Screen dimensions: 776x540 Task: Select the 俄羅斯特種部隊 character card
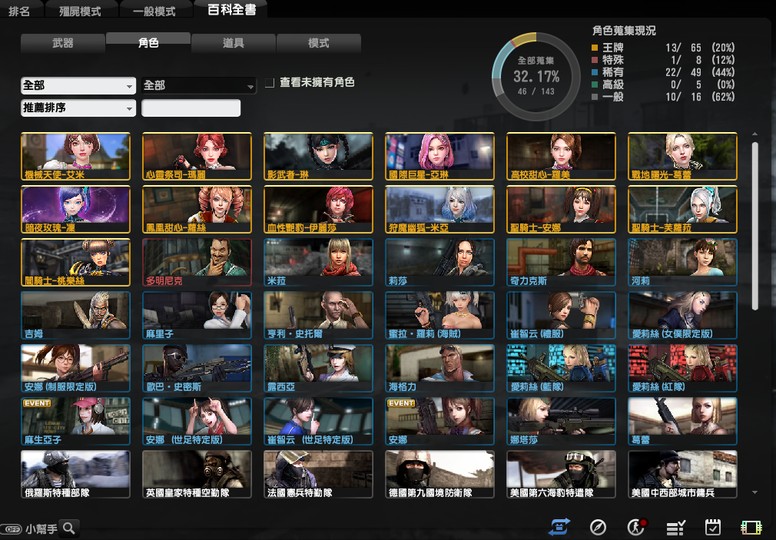75,474
